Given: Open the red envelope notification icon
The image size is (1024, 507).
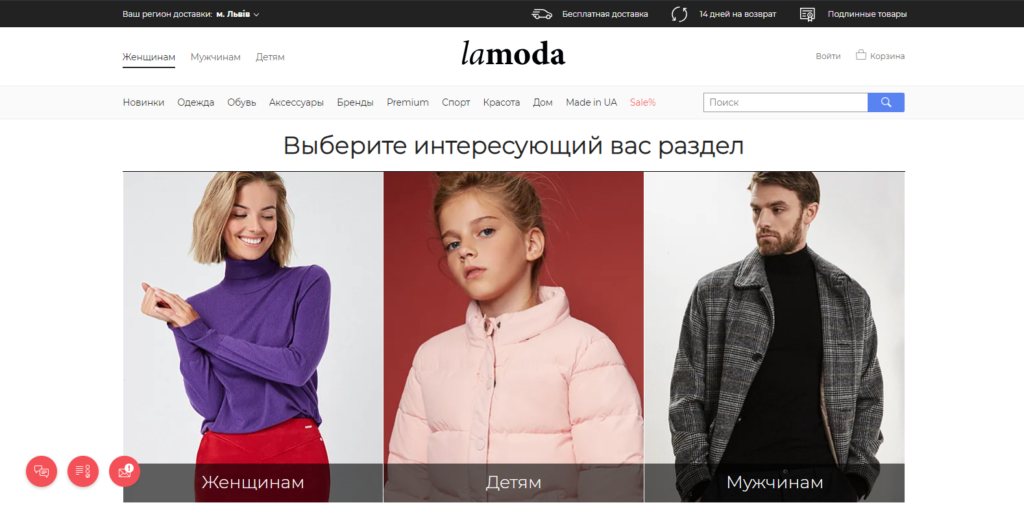Looking at the screenshot, I should pos(125,471).
